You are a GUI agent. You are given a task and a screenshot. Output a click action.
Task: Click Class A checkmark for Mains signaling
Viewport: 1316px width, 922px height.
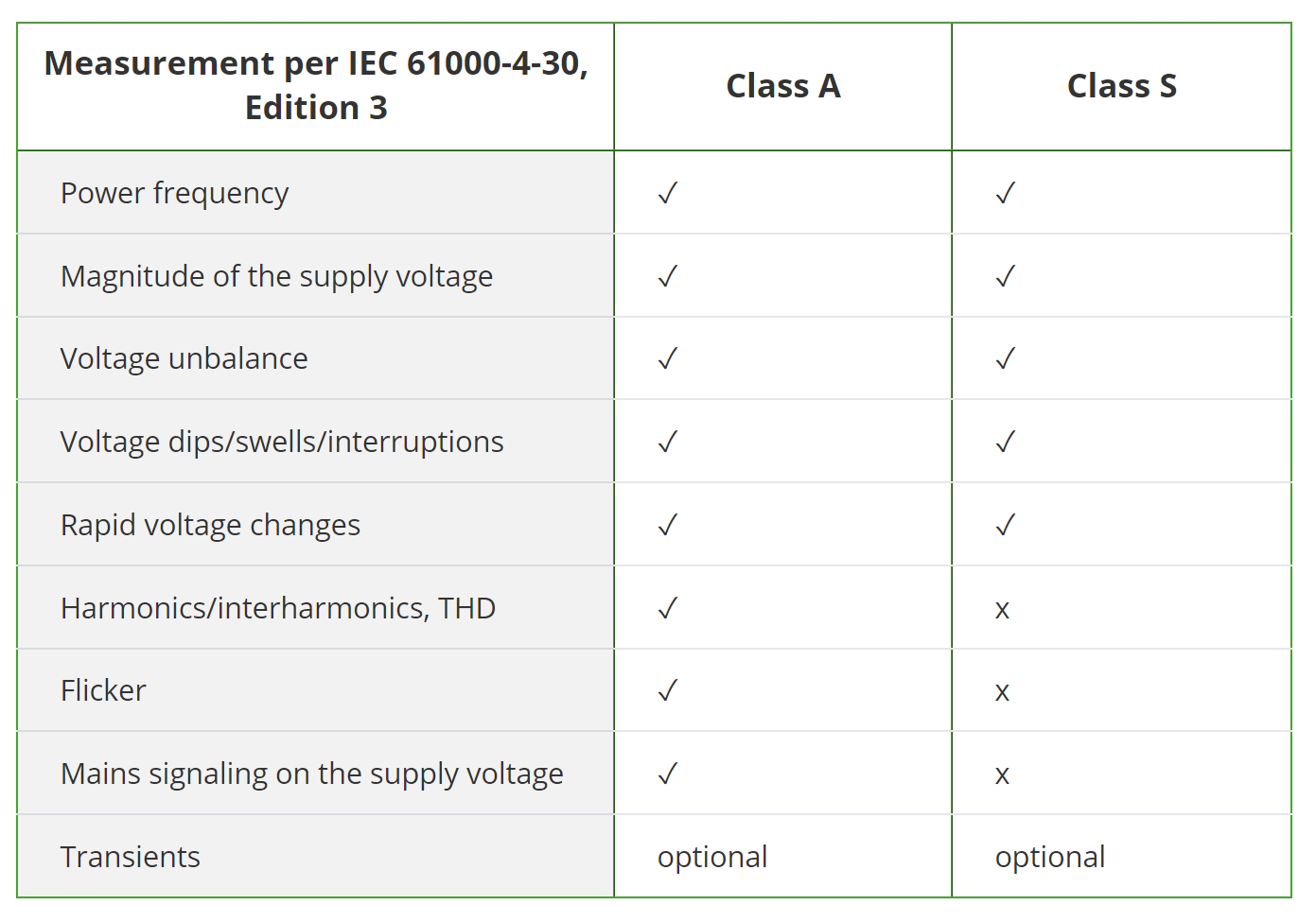tap(668, 774)
